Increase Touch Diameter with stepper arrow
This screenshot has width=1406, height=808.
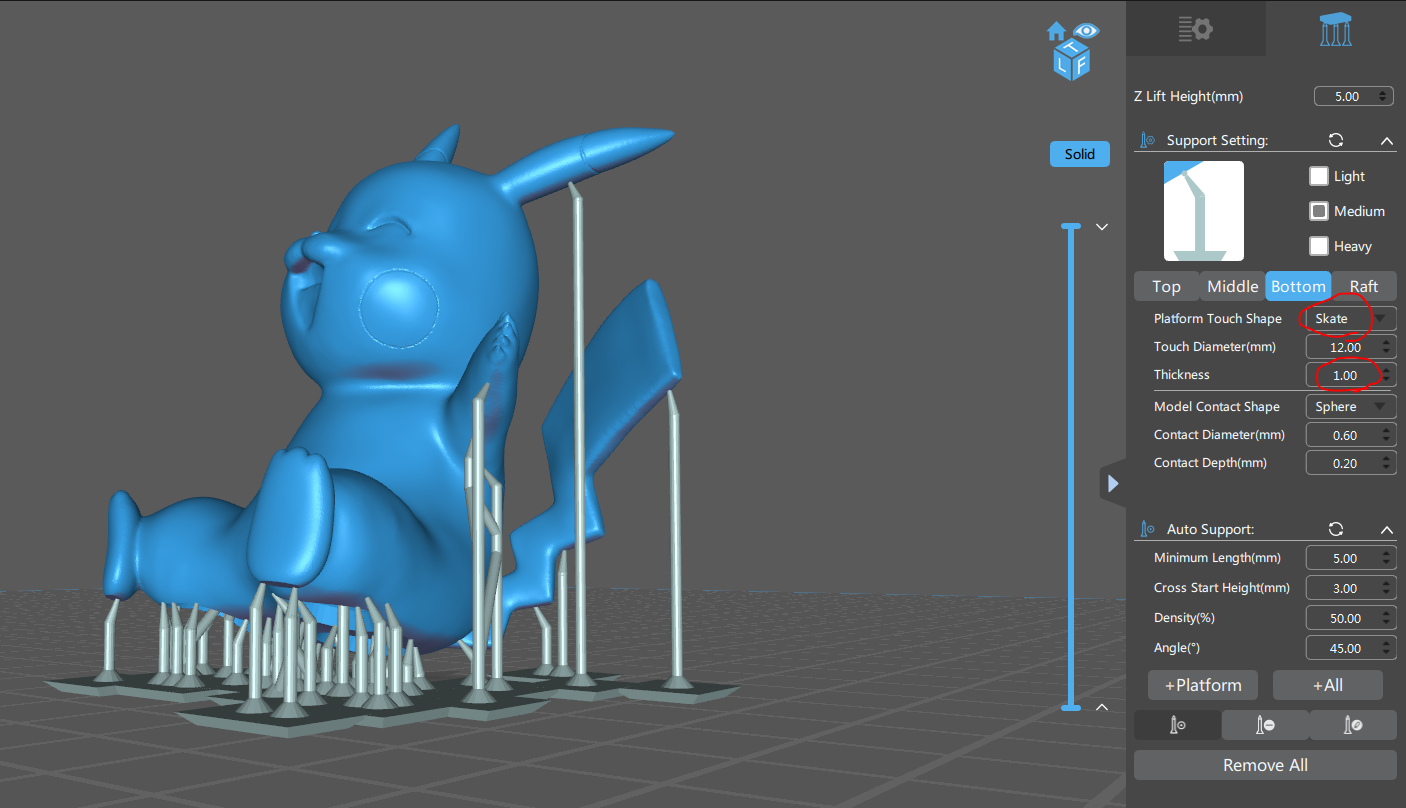pyautogui.click(x=1387, y=342)
